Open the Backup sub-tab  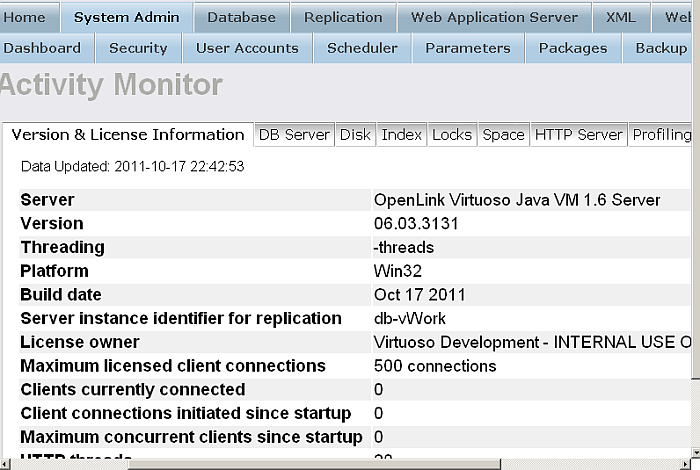[x=657, y=48]
